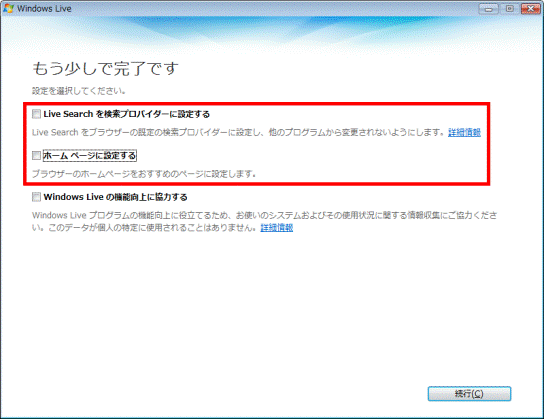Minimize the Windows Live window
This screenshot has width=544, height=419.
(x=488, y=9)
